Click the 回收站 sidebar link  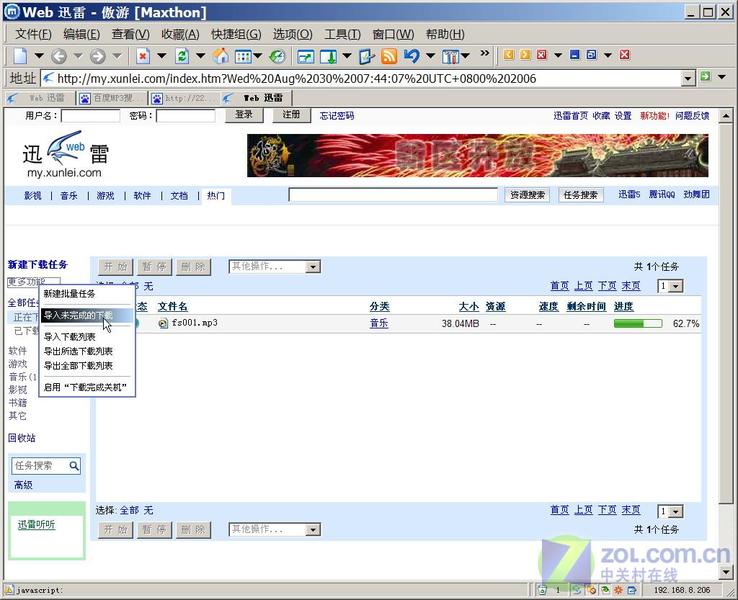point(22,438)
